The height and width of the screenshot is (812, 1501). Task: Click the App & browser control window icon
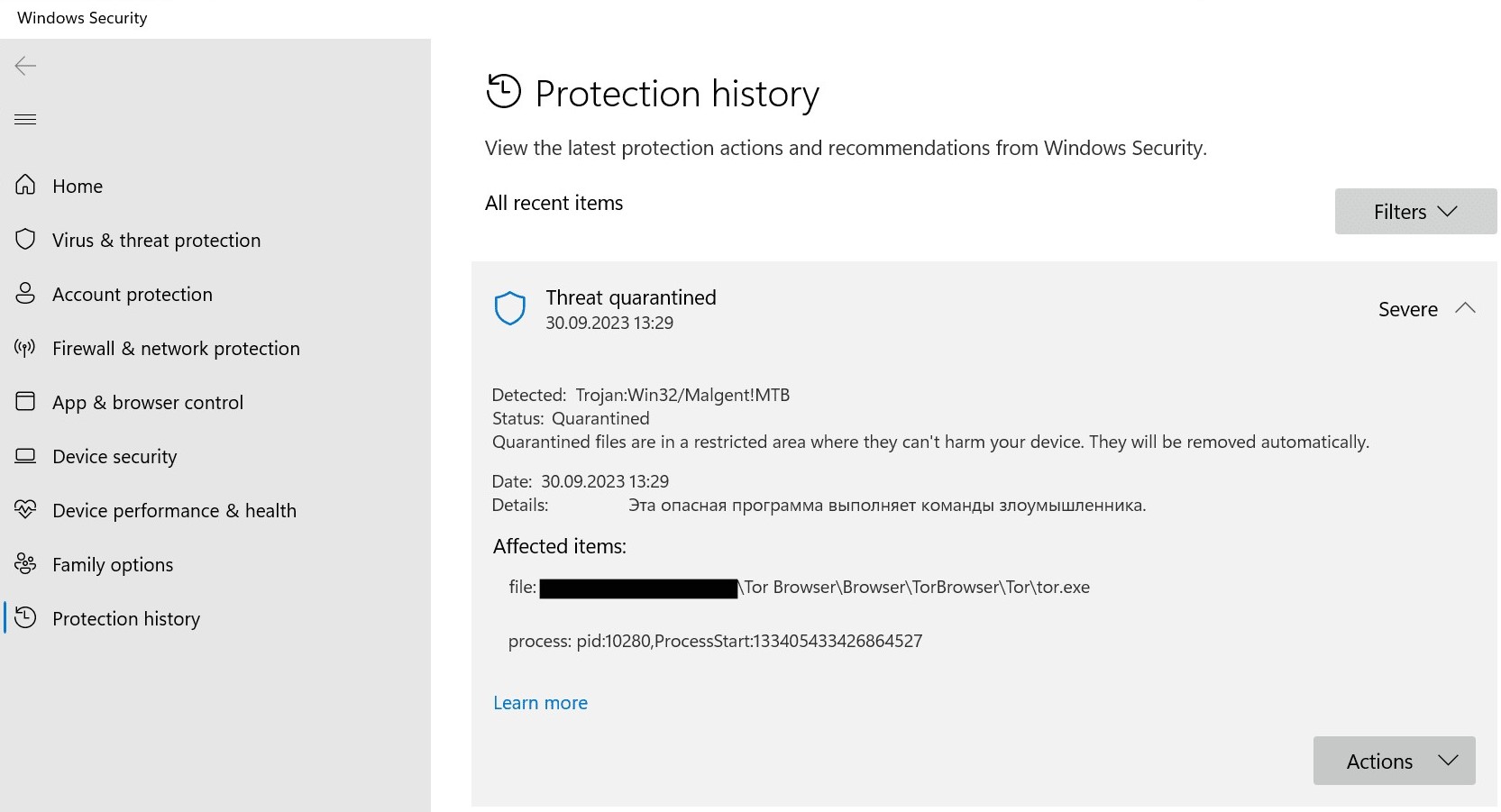coord(25,401)
